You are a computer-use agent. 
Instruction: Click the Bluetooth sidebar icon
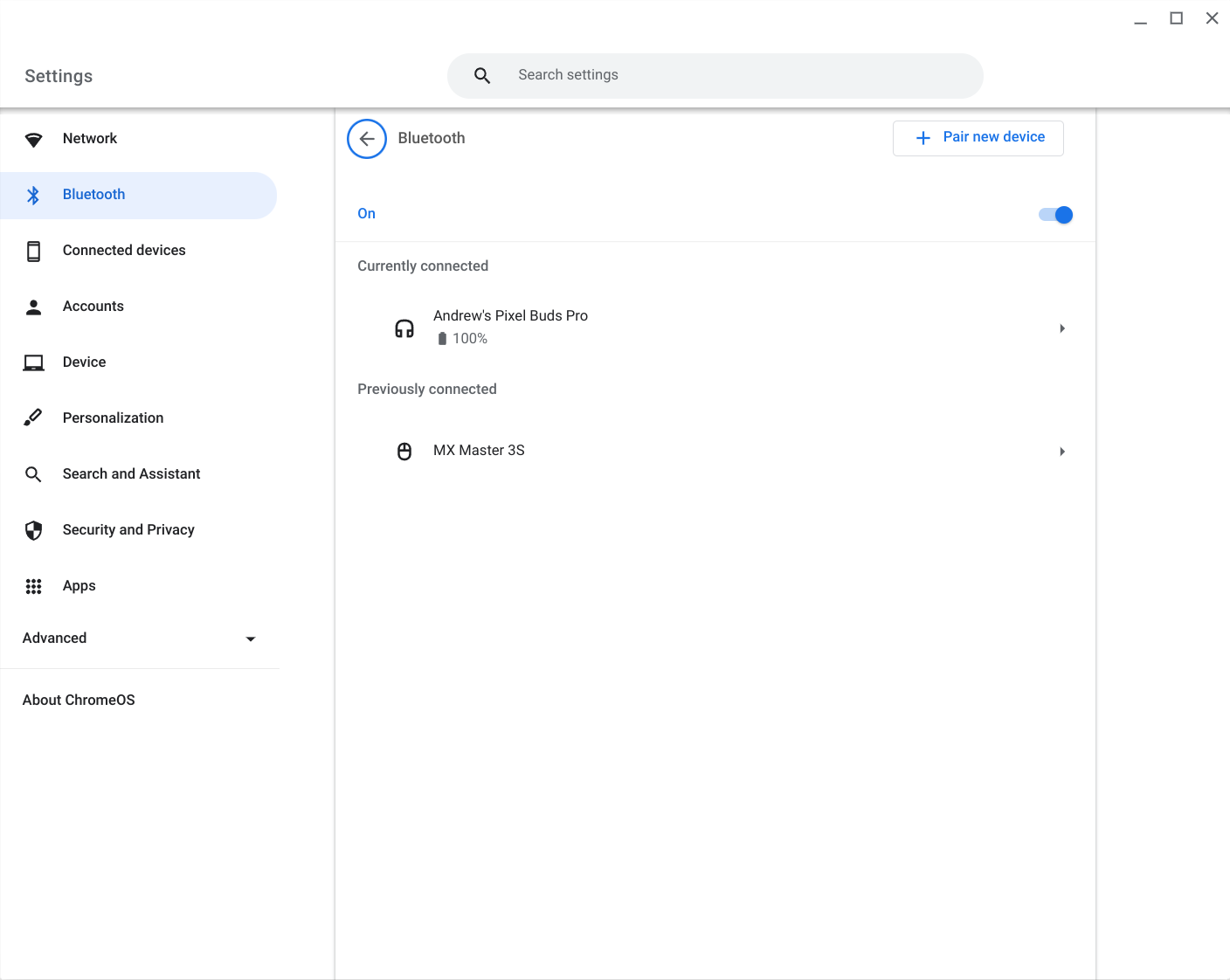tap(33, 194)
